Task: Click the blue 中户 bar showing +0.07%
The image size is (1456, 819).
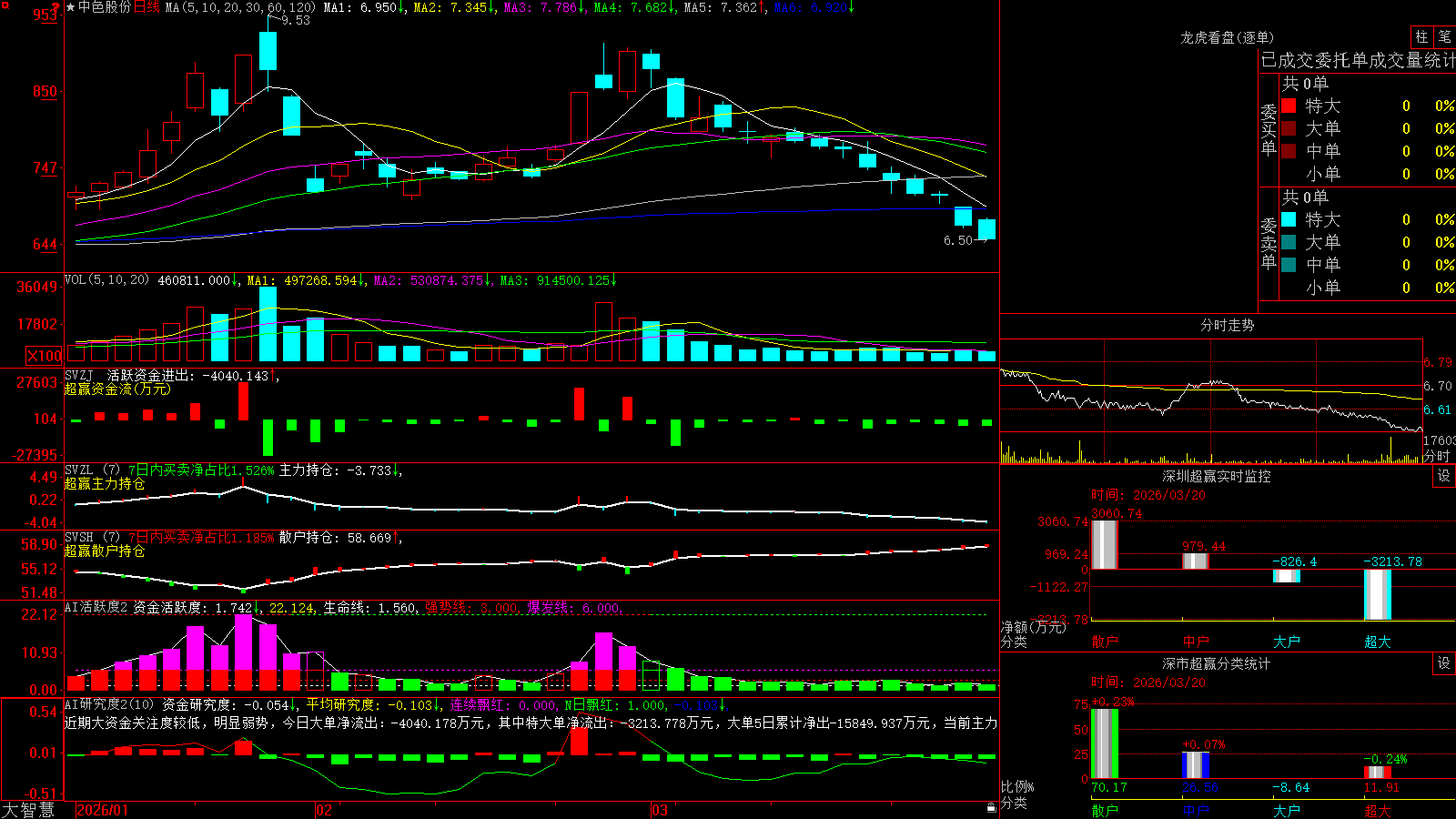Action: pos(1196,765)
